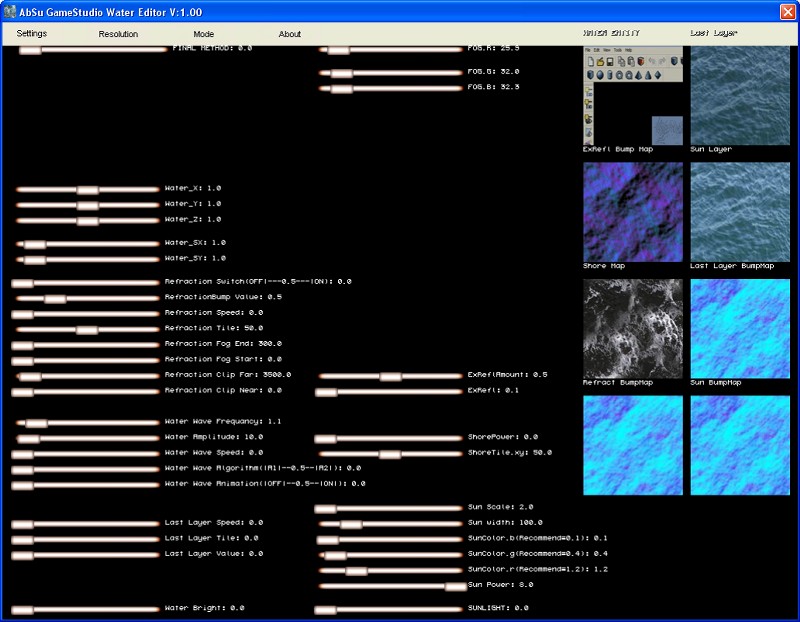Click the SunColor.r slider handle

tap(357, 570)
